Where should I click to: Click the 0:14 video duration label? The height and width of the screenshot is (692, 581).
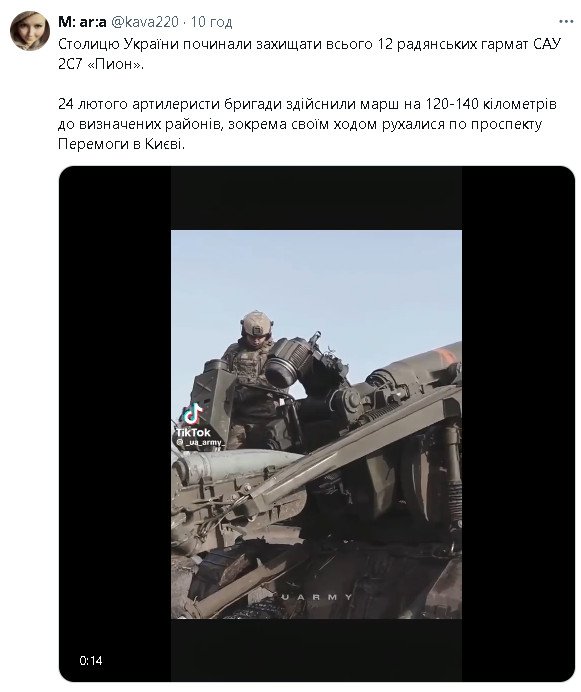click(x=91, y=661)
